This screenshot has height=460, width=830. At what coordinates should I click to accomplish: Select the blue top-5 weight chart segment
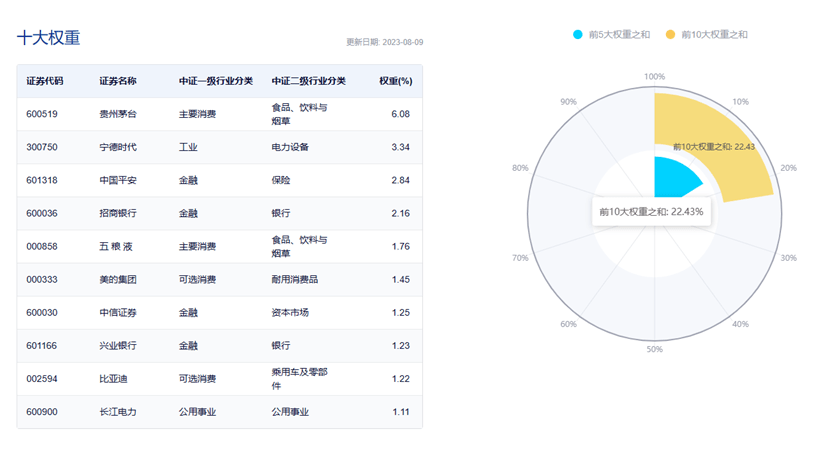pyautogui.click(x=673, y=178)
